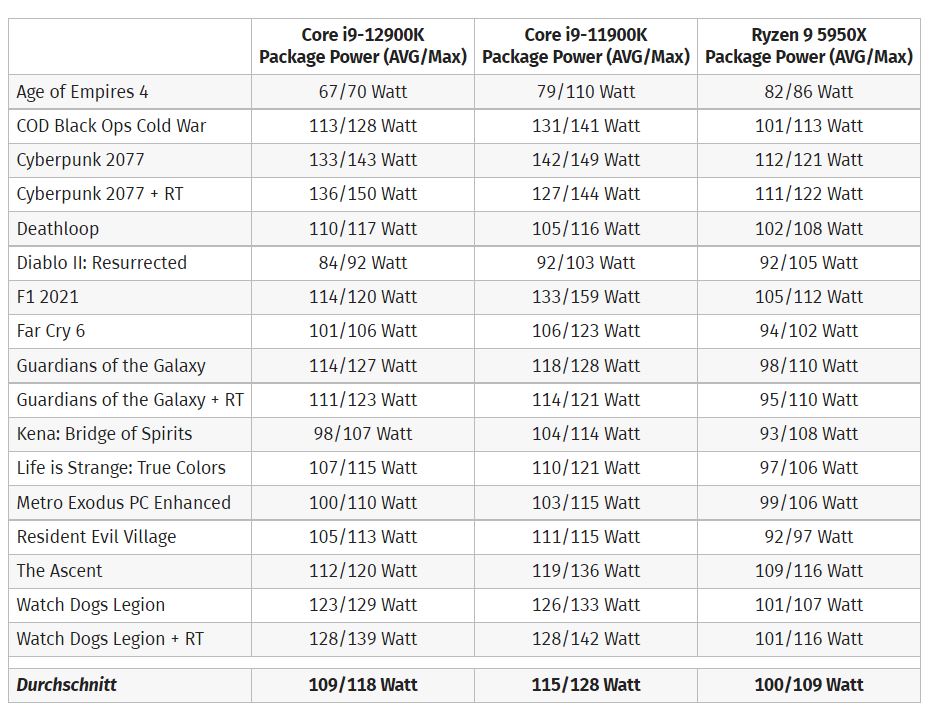Select the 133/143 Watt cell
The height and width of the screenshot is (722, 929).
(x=363, y=160)
